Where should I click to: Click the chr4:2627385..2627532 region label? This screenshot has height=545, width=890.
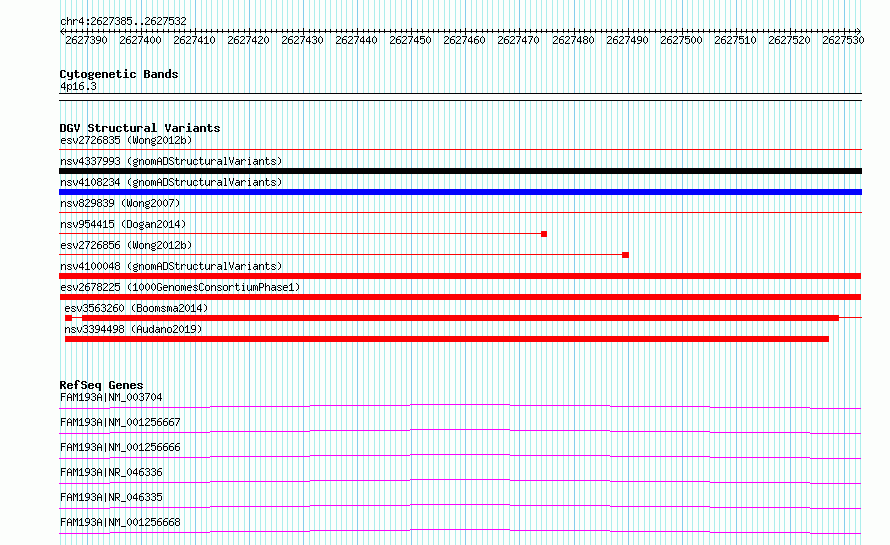[123, 21]
